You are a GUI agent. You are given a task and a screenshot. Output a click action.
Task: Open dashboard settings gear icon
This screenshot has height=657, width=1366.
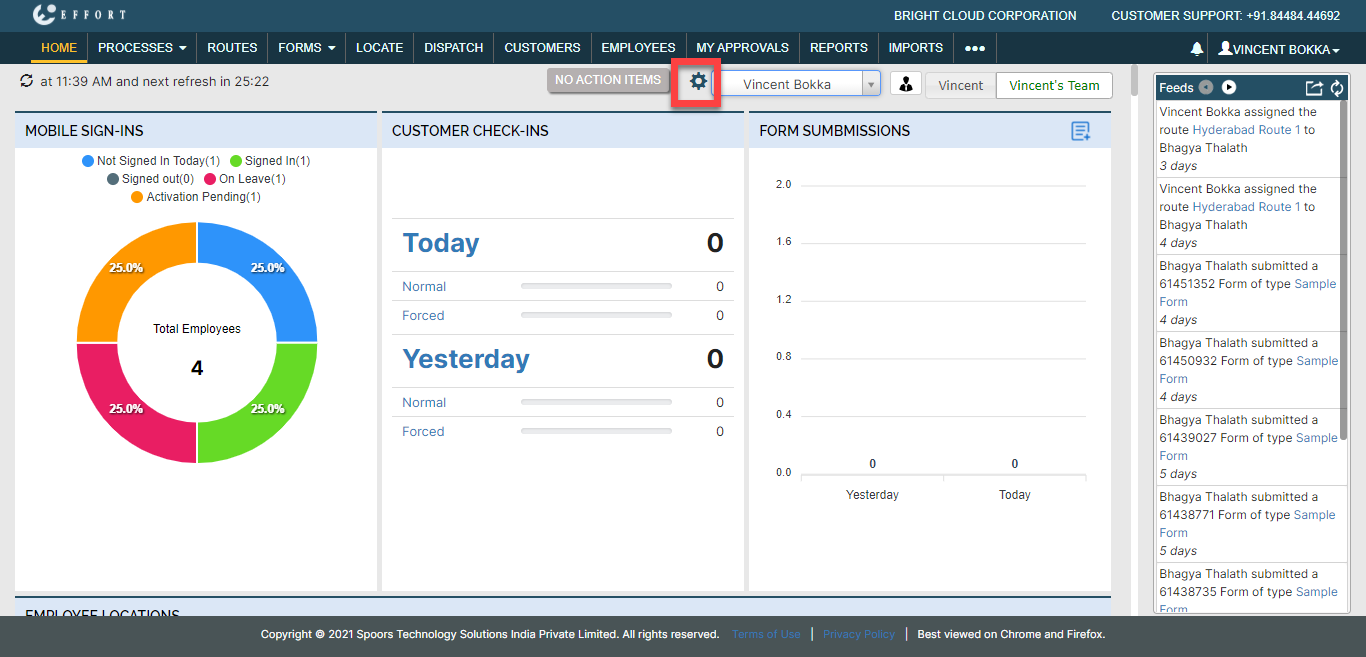(x=698, y=82)
